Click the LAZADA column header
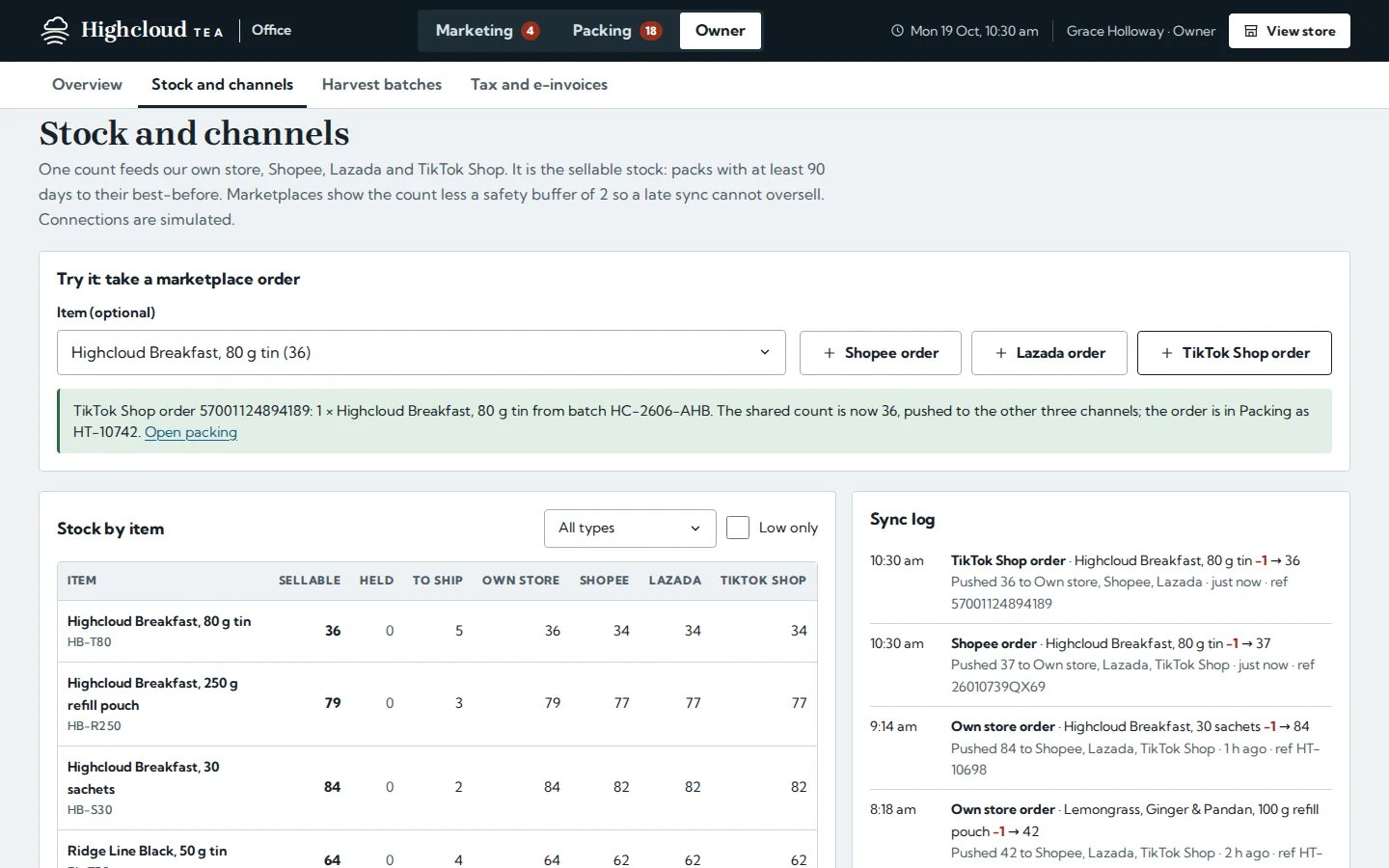Image resolution: width=1389 pixels, height=868 pixels. [675, 581]
